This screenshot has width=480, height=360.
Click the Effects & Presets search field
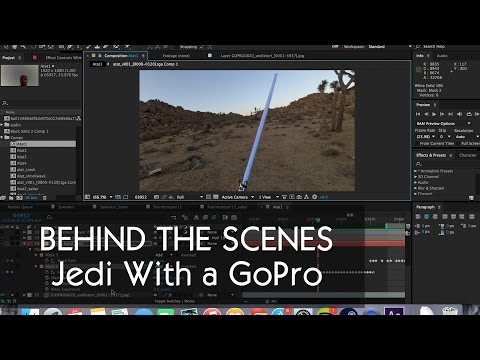[x=447, y=164]
